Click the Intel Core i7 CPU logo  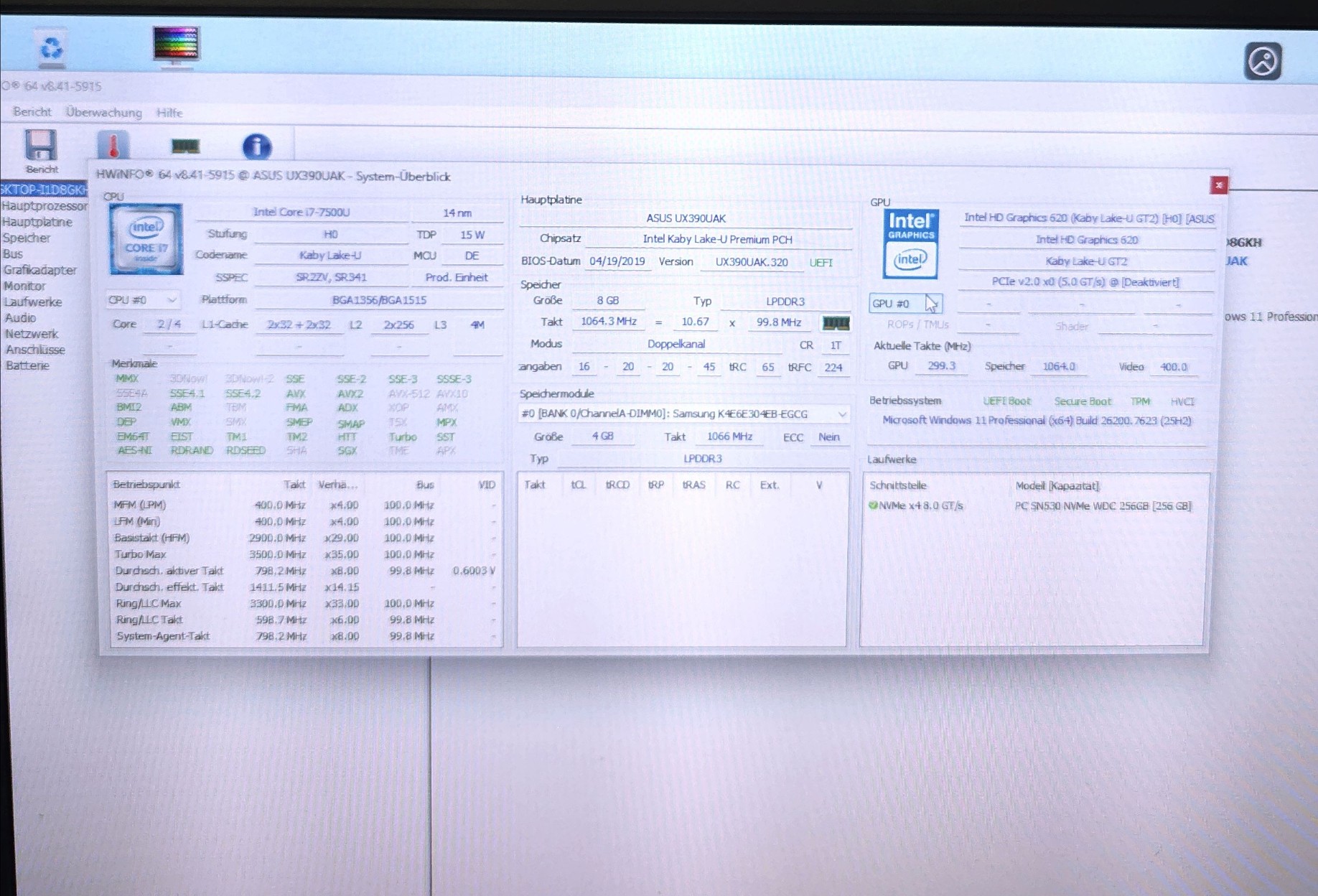pyautogui.click(x=146, y=239)
